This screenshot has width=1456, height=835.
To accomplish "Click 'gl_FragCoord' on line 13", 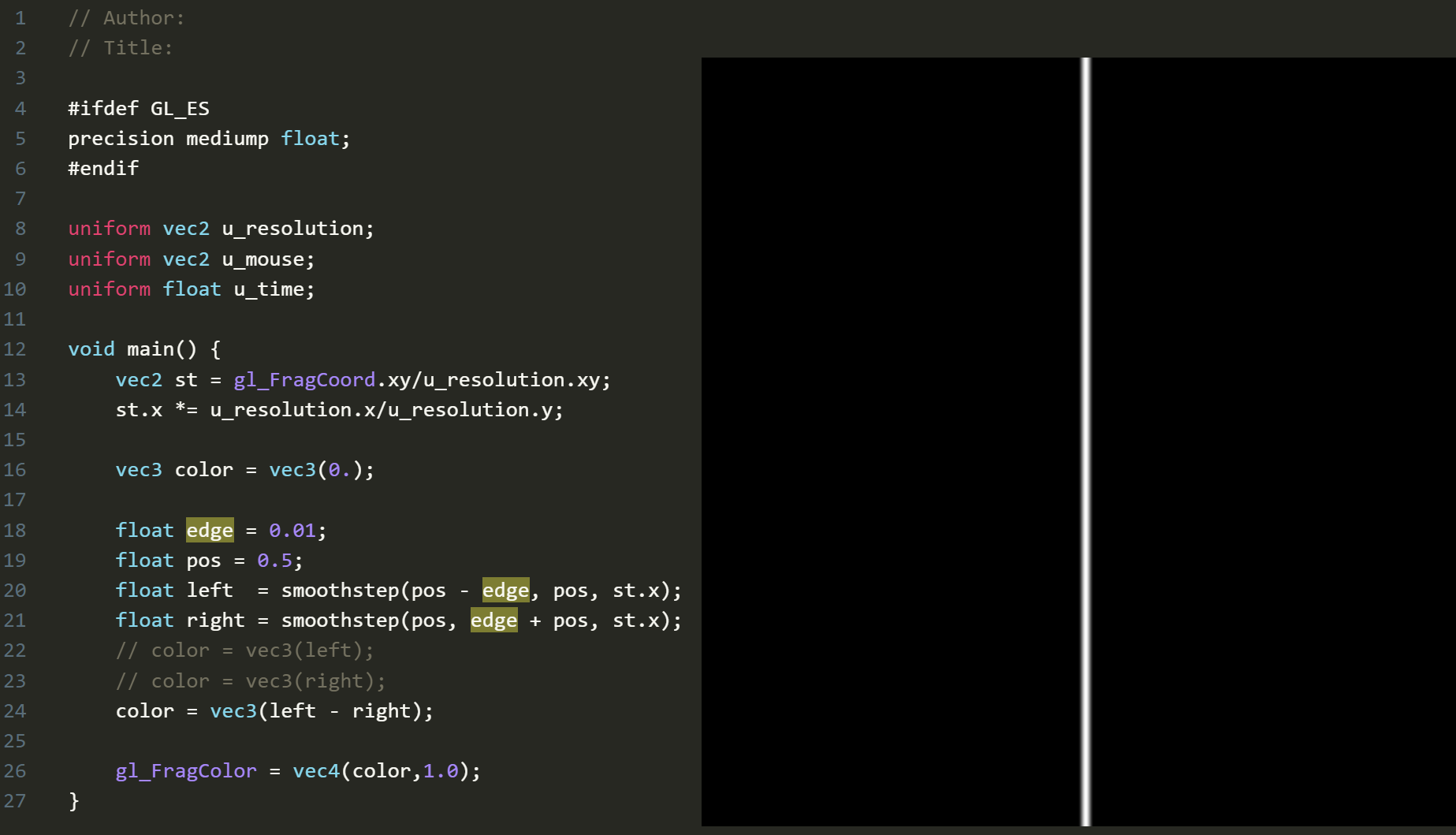I will (304, 380).
